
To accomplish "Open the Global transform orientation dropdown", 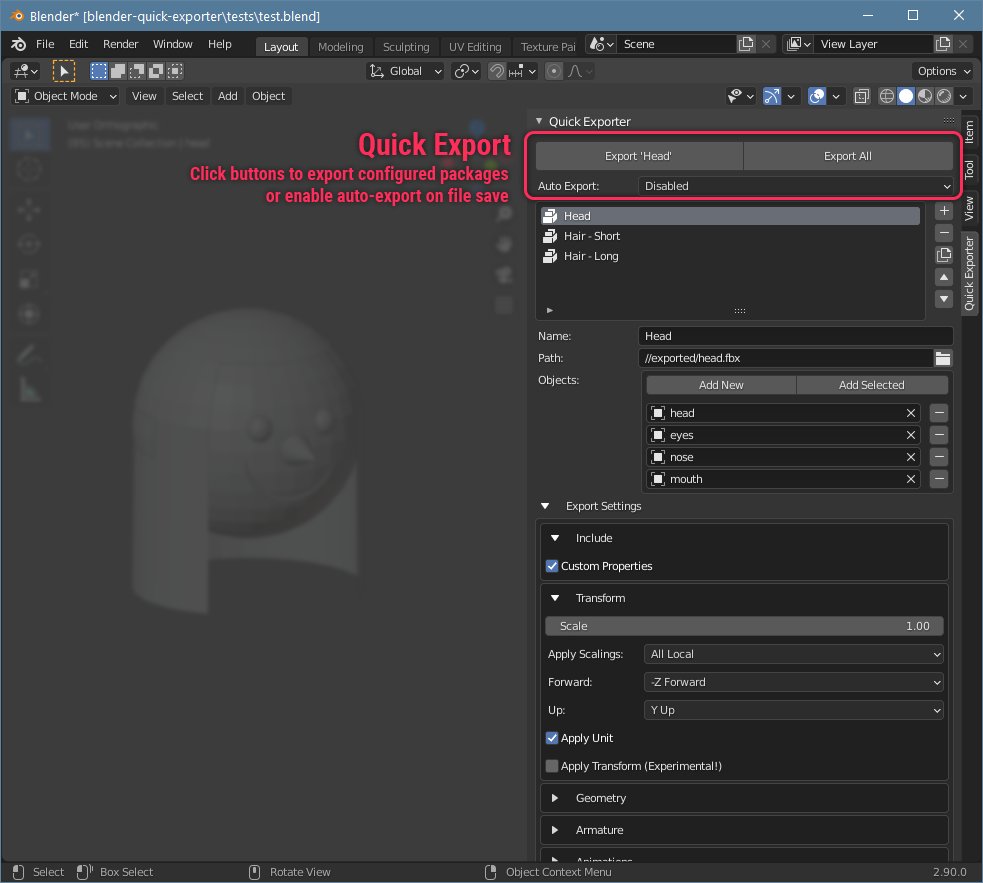I will click(x=406, y=71).
